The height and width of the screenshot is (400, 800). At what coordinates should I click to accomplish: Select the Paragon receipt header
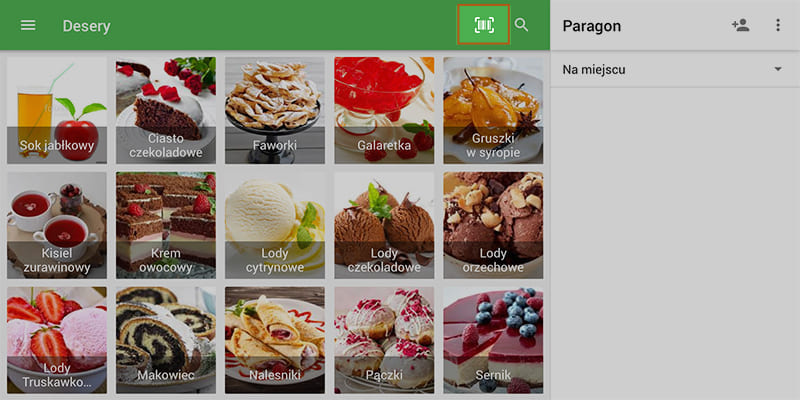[x=591, y=26]
